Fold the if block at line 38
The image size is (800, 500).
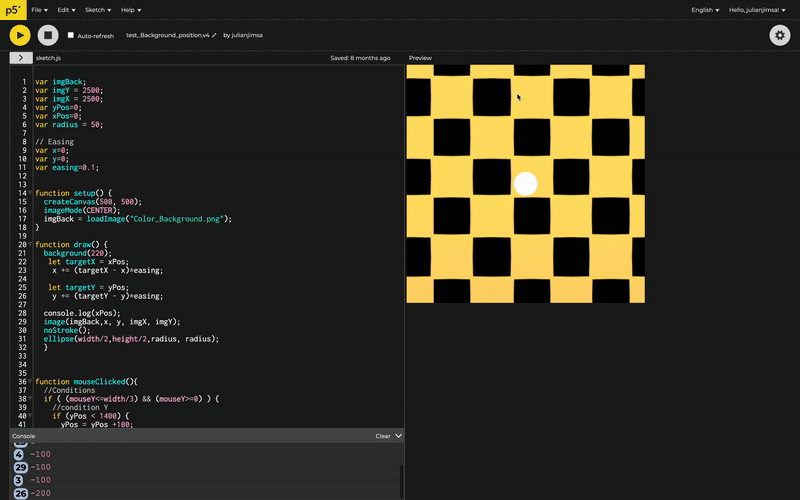click(30, 398)
